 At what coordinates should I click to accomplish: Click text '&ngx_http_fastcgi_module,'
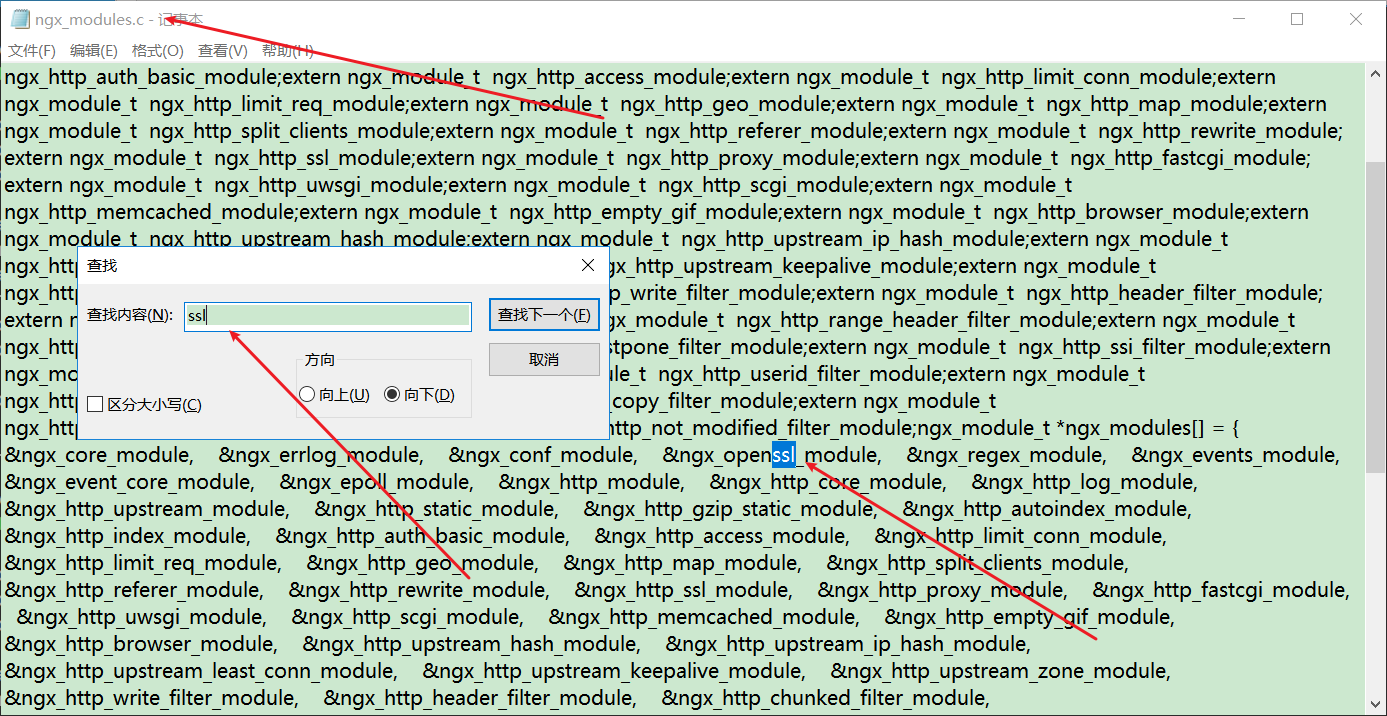(1222, 591)
